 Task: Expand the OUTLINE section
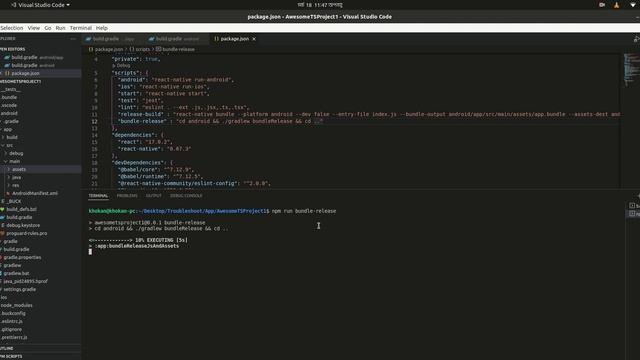point(40,348)
